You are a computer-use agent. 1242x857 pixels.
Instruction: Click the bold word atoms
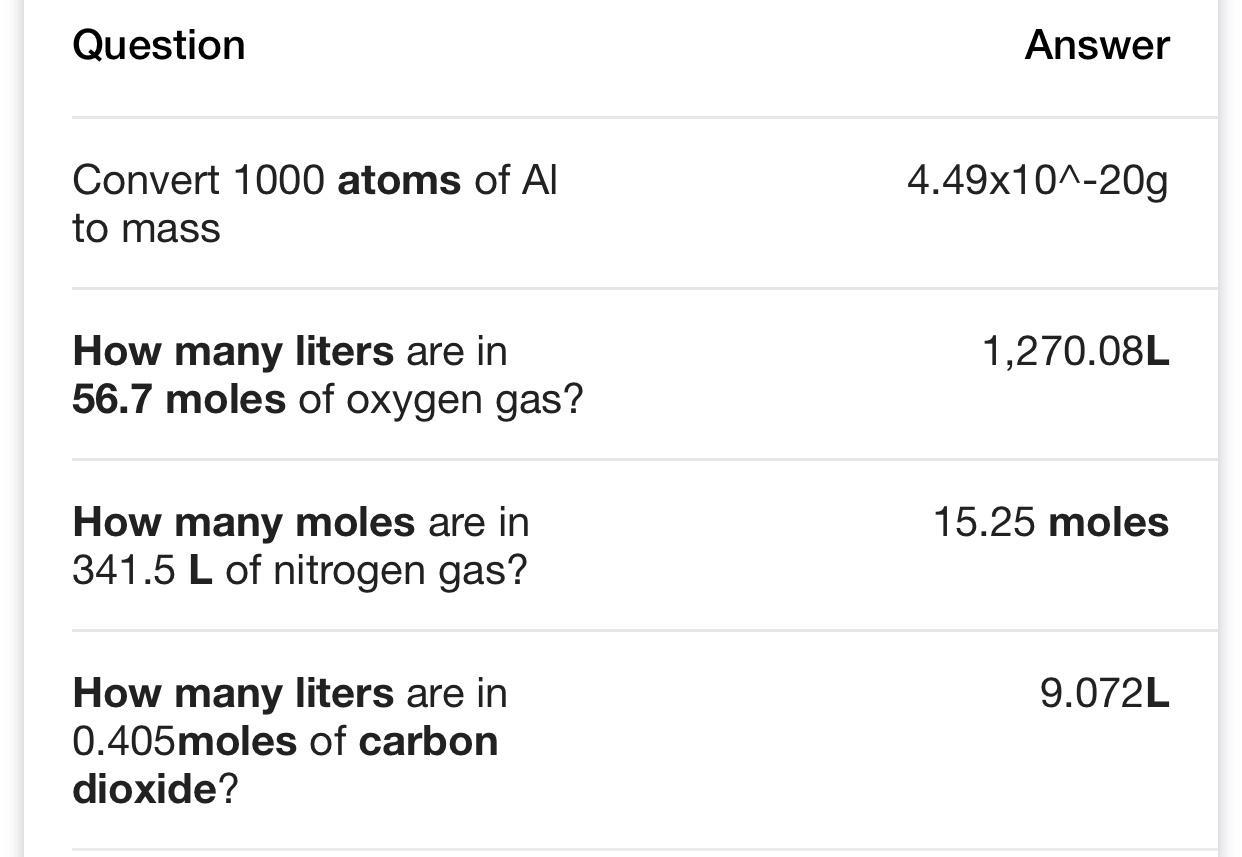tap(399, 181)
